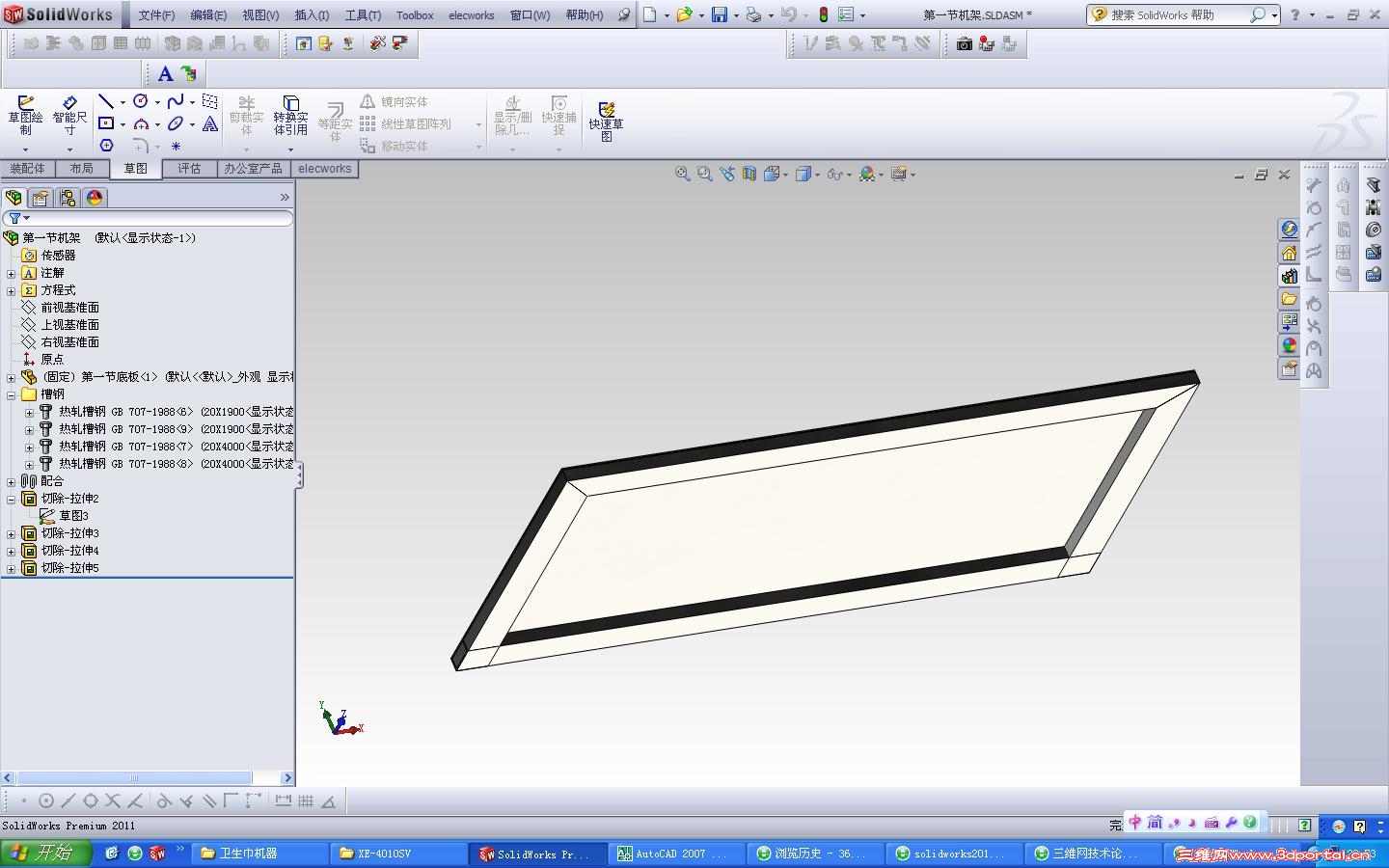Open the DisplayManager tab
The height and width of the screenshot is (868, 1389).
click(95, 198)
